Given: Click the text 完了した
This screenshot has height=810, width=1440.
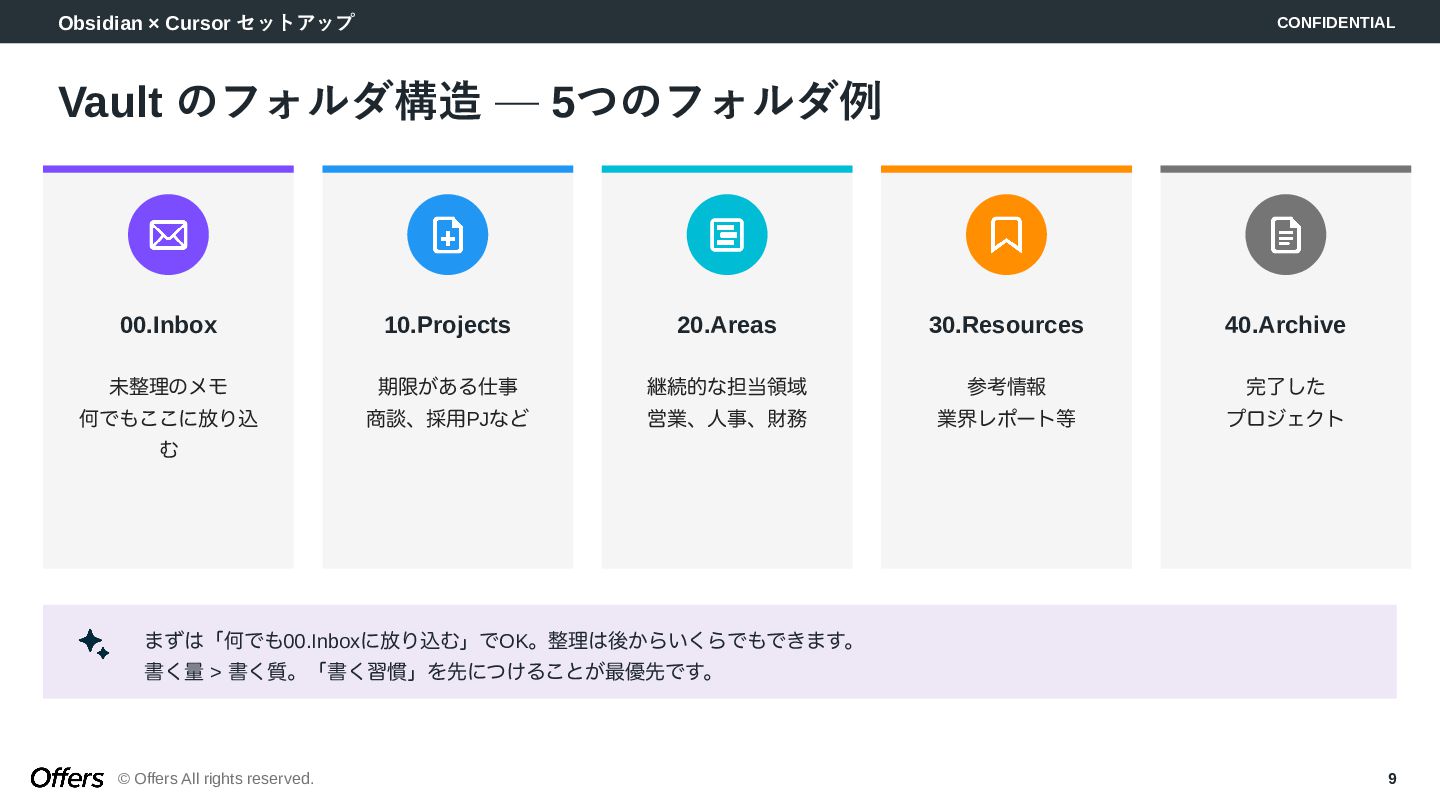Looking at the screenshot, I should [x=1285, y=386].
